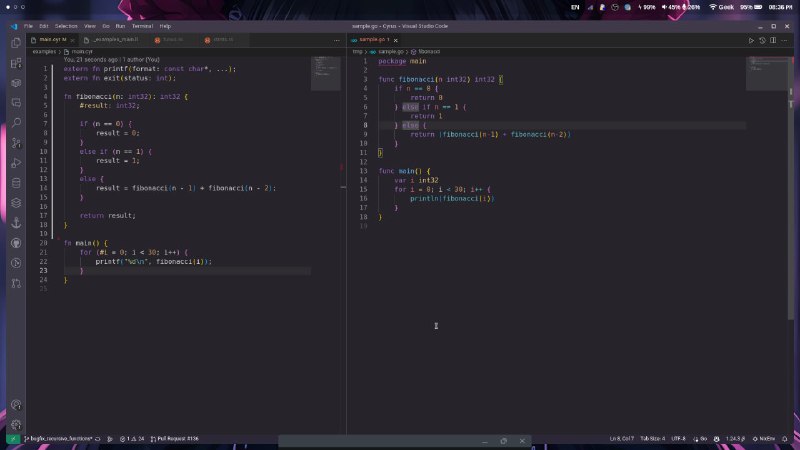Open the Search view in activity bar
800x450 pixels.
point(16,122)
